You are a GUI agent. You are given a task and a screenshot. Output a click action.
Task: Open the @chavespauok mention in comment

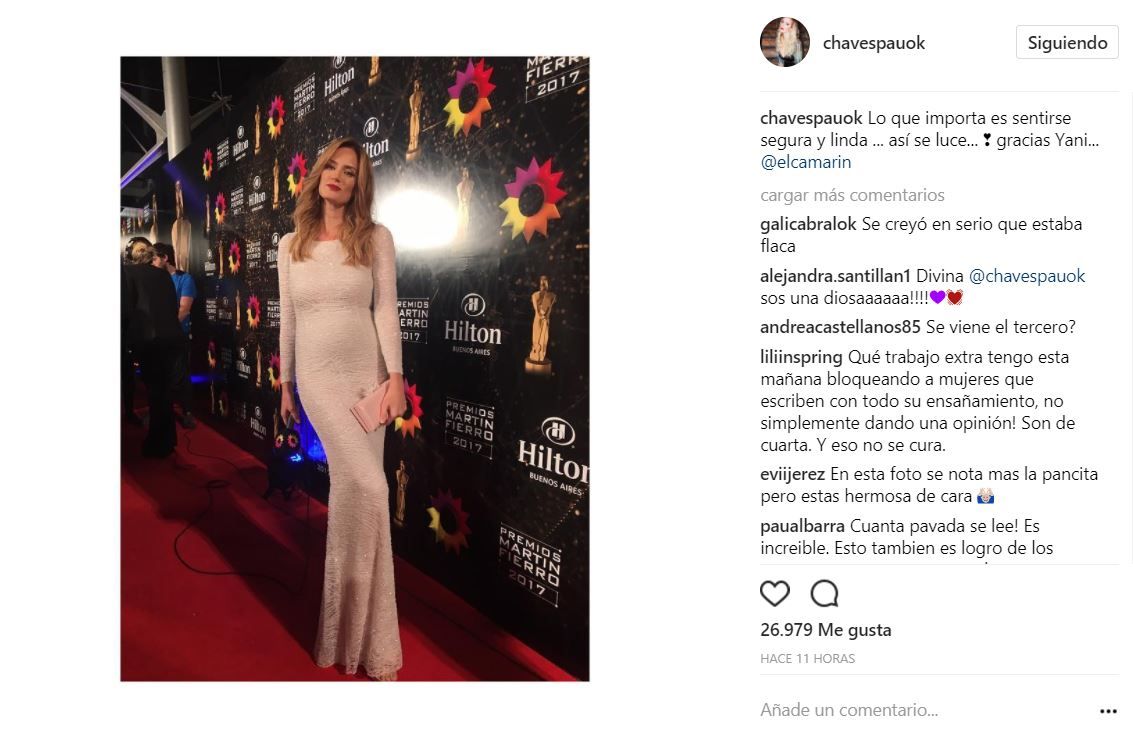1027,276
